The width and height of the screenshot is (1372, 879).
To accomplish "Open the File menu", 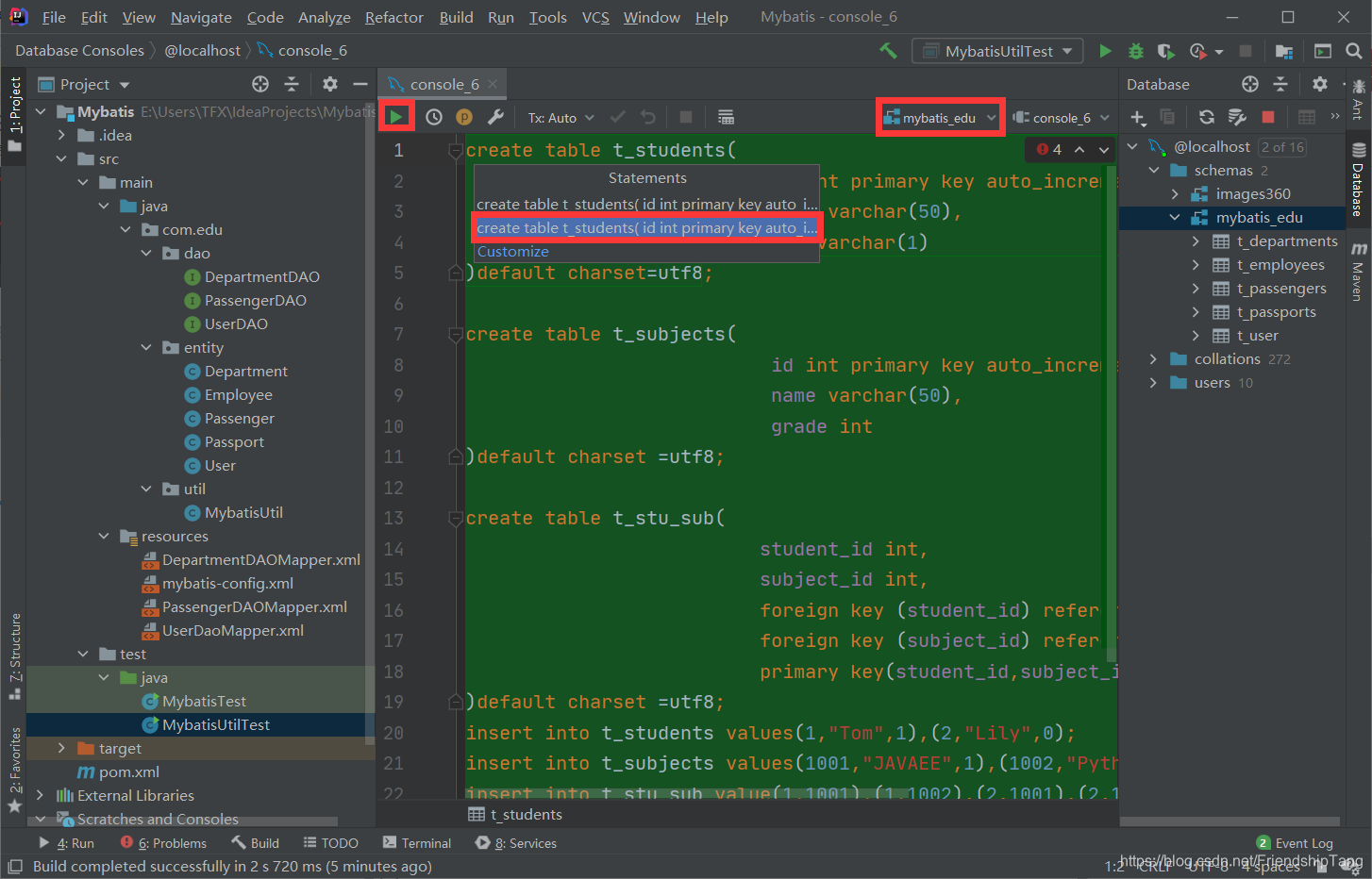I will (x=54, y=18).
